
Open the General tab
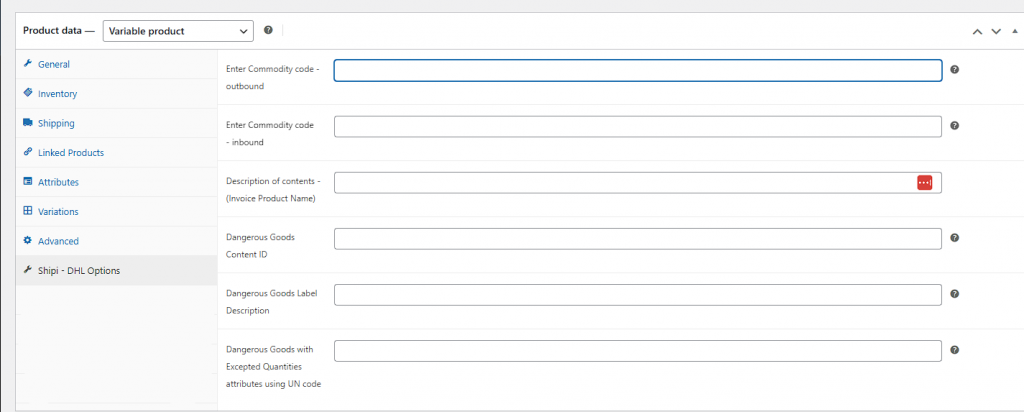[x=54, y=64]
